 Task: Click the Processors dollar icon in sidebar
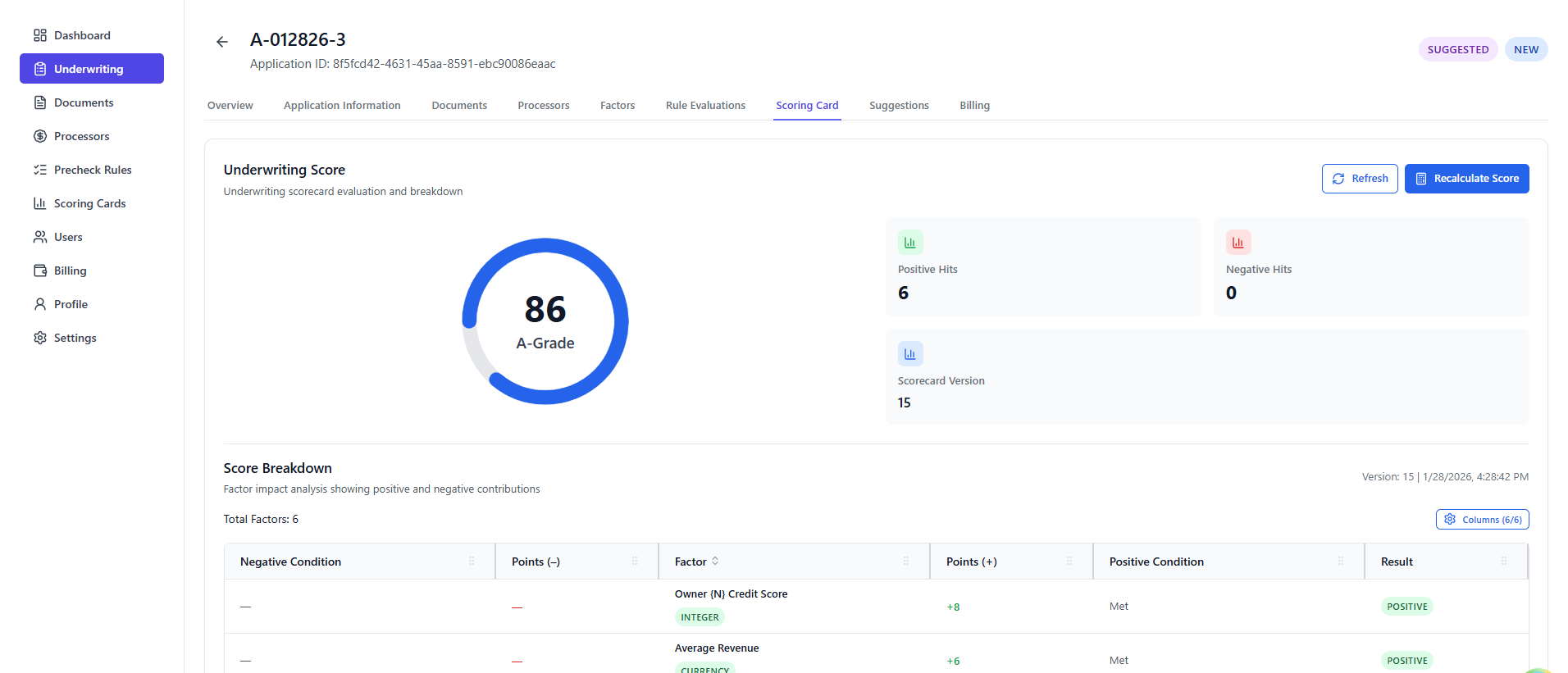(x=39, y=136)
